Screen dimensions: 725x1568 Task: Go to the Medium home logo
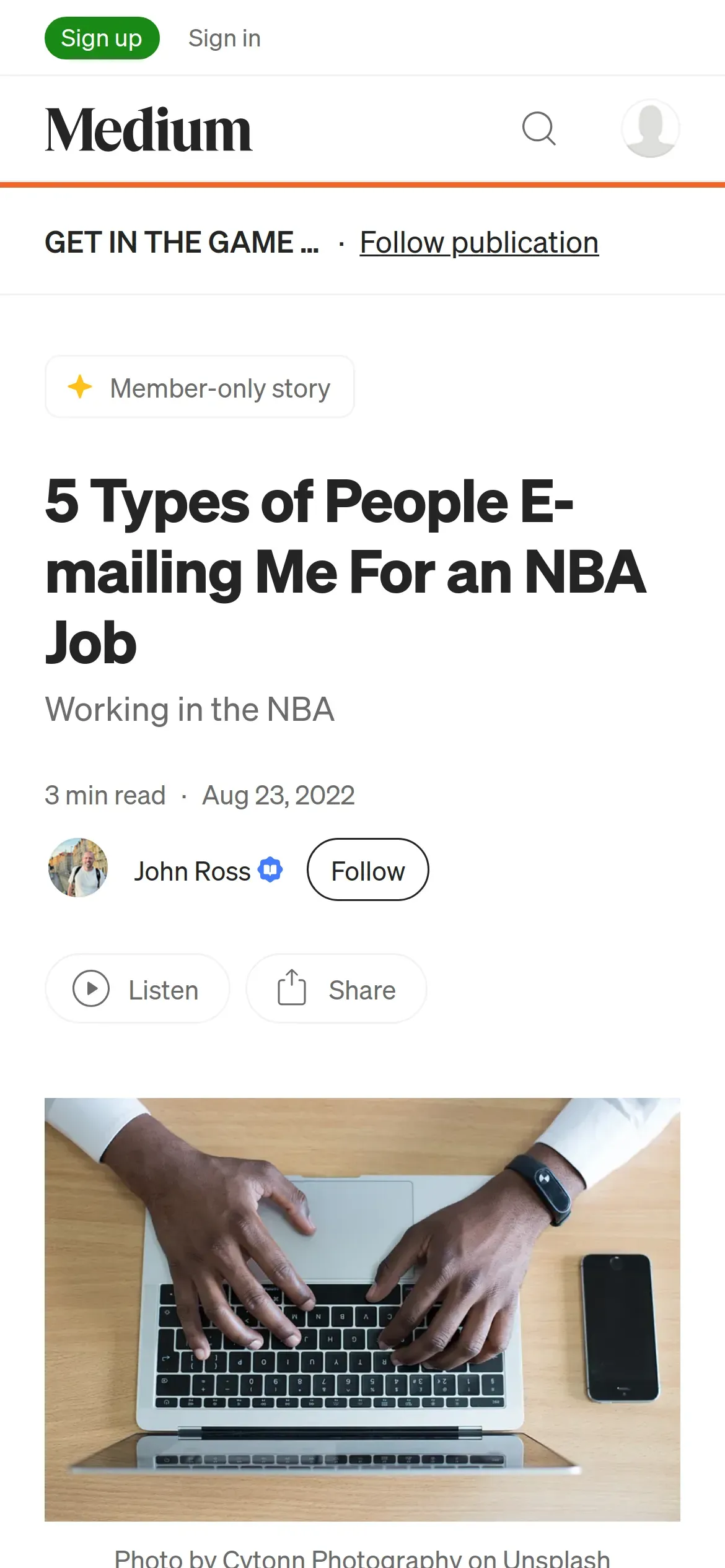pos(149,129)
